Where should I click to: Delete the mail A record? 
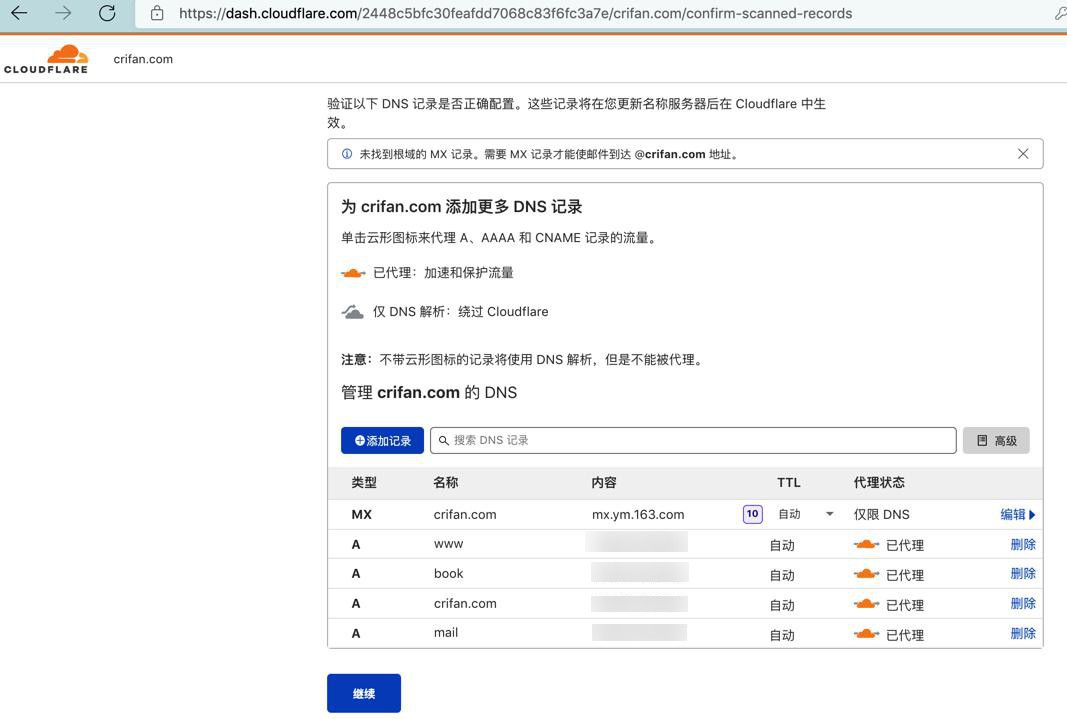pyautogui.click(x=1023, y=633)
